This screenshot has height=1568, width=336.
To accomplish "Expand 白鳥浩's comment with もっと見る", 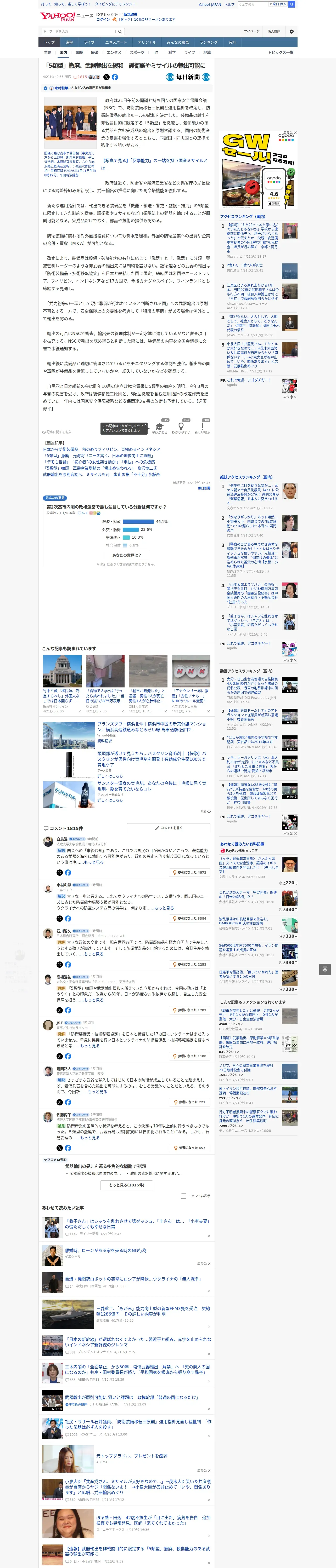I will point(94,862).
